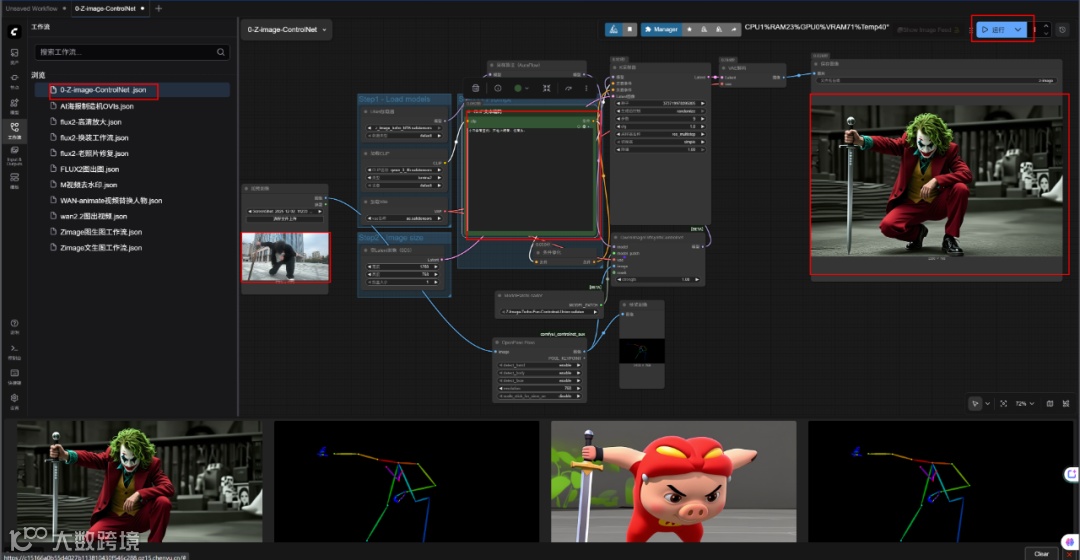Open flux2-换装工作流.json workflow

click(94, 138)
